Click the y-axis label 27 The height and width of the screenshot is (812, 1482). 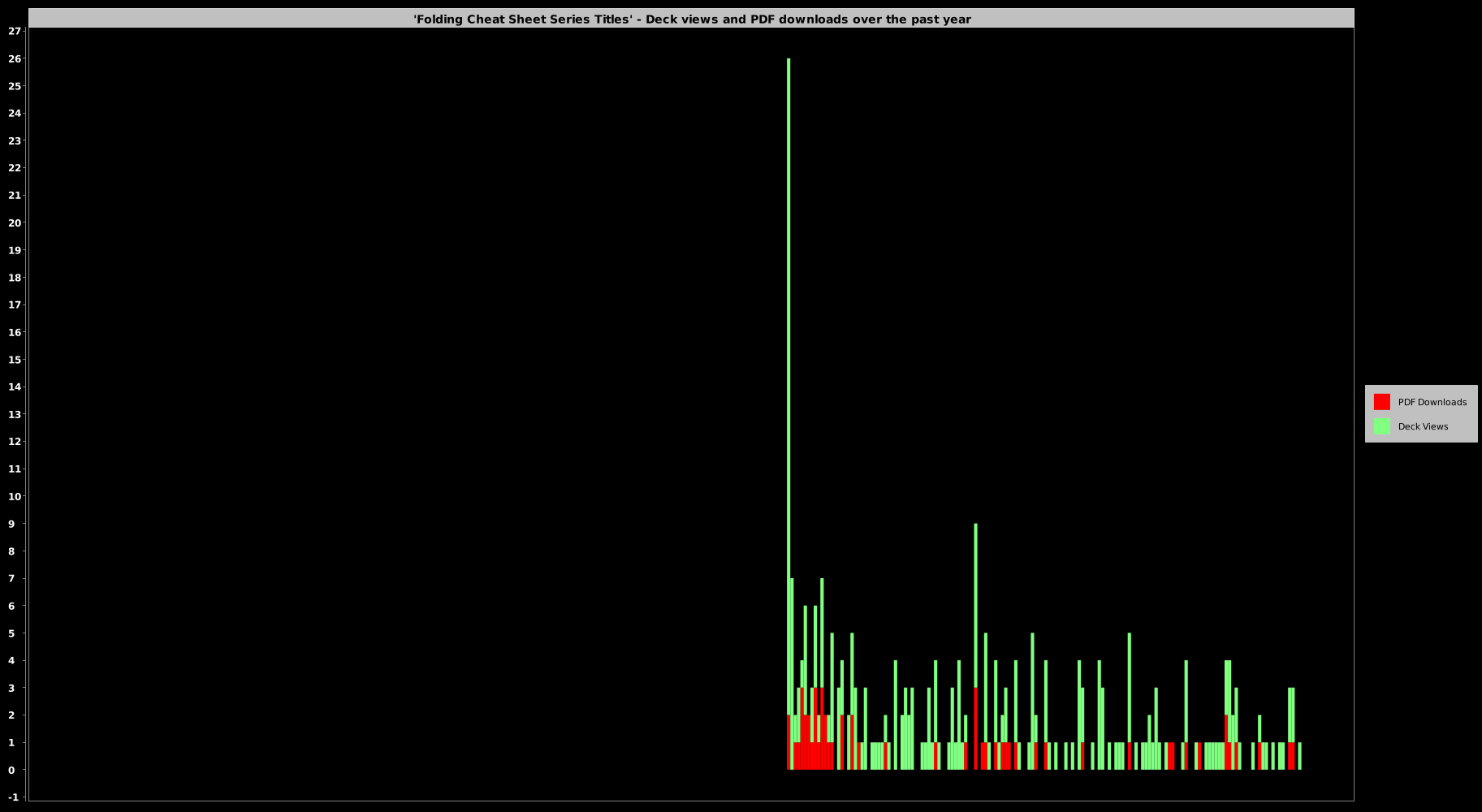tap(15, 31)
